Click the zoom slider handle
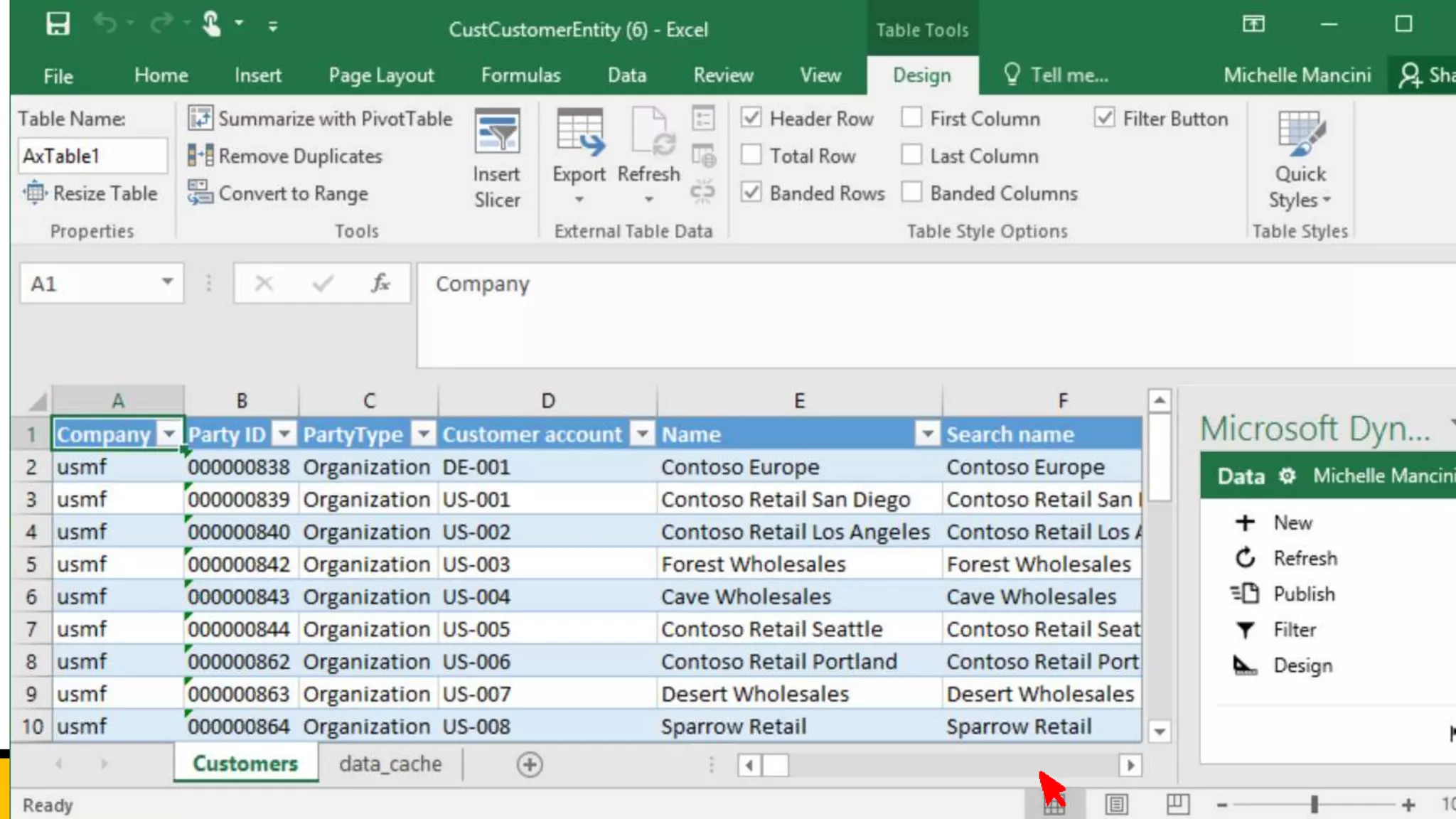Screen dimensions: 1456x819 [x=1315, y=805]
